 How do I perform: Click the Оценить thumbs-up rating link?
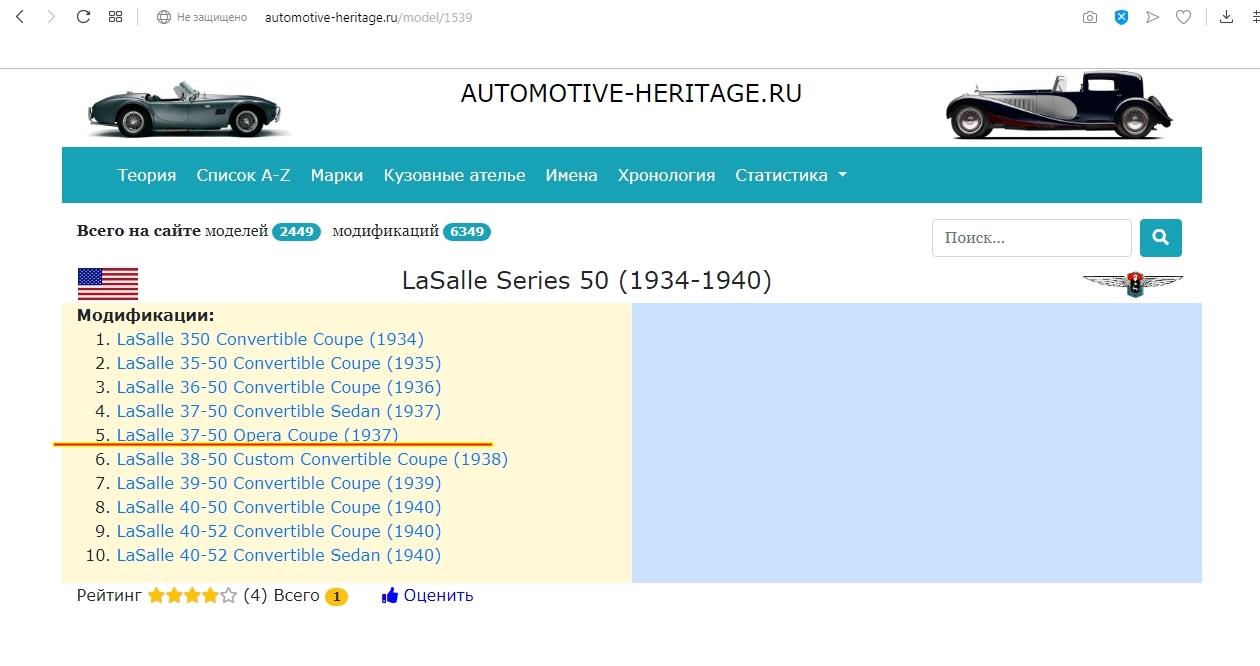pyautogui.click(x=427, y=596)
